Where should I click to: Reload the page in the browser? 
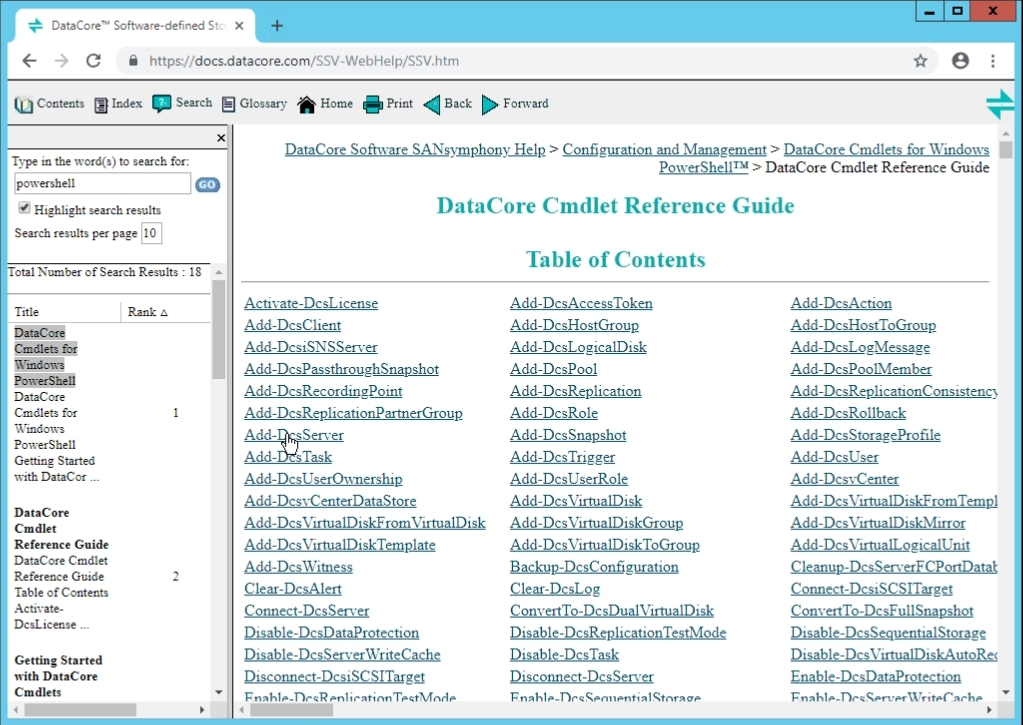pos(93,61)
